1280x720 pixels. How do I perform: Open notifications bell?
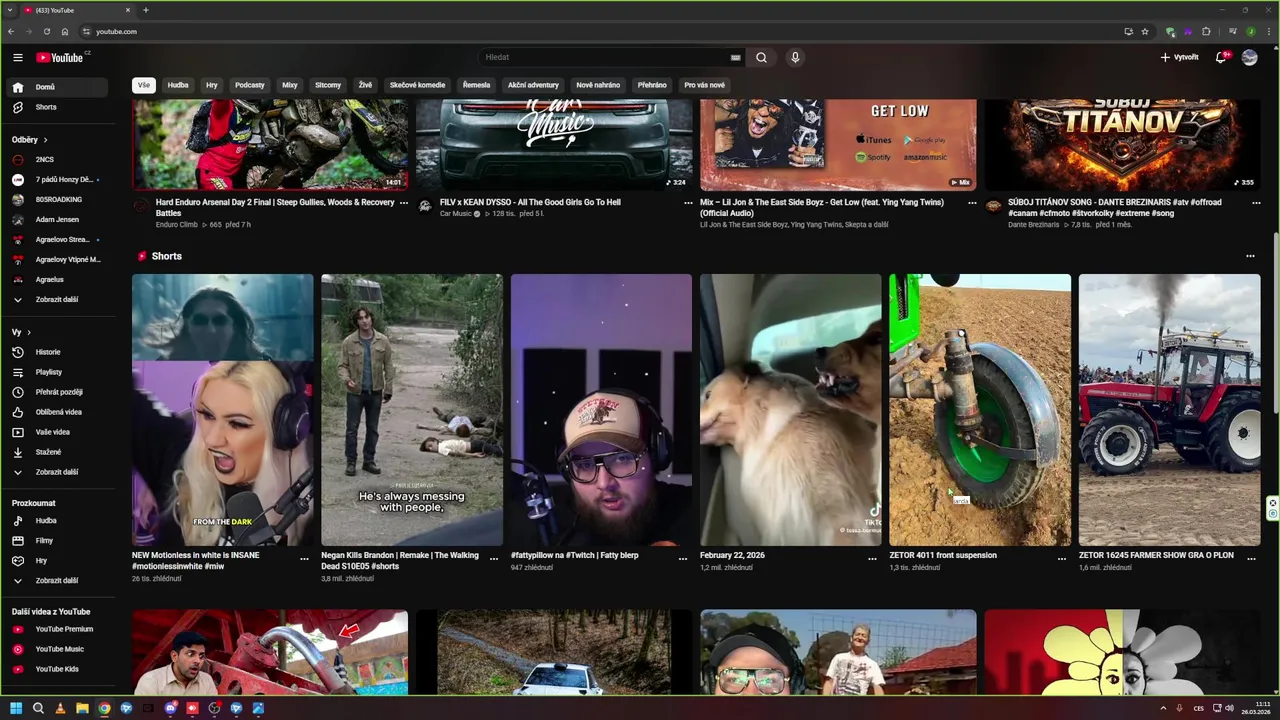1220,57
